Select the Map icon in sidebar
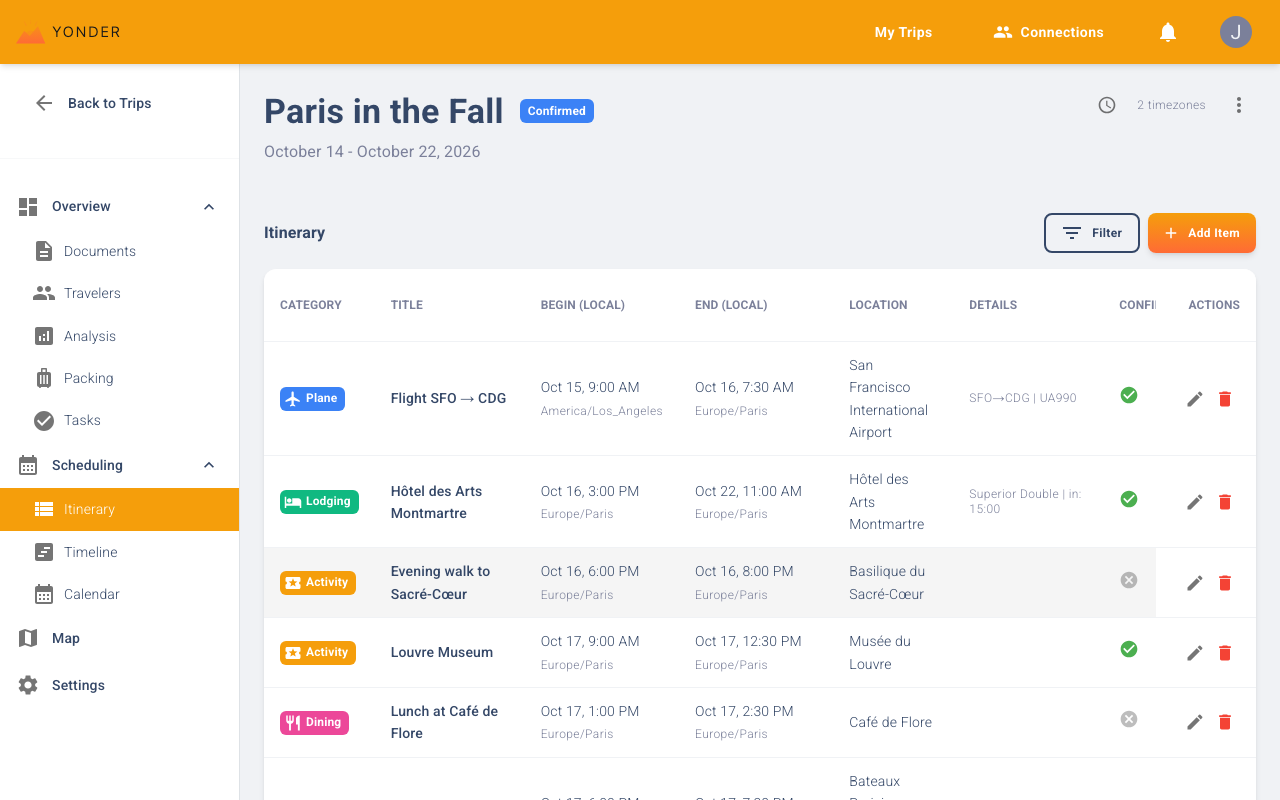Image resolution: width=1280 pixels, height=800 pixels. point(27,638)
